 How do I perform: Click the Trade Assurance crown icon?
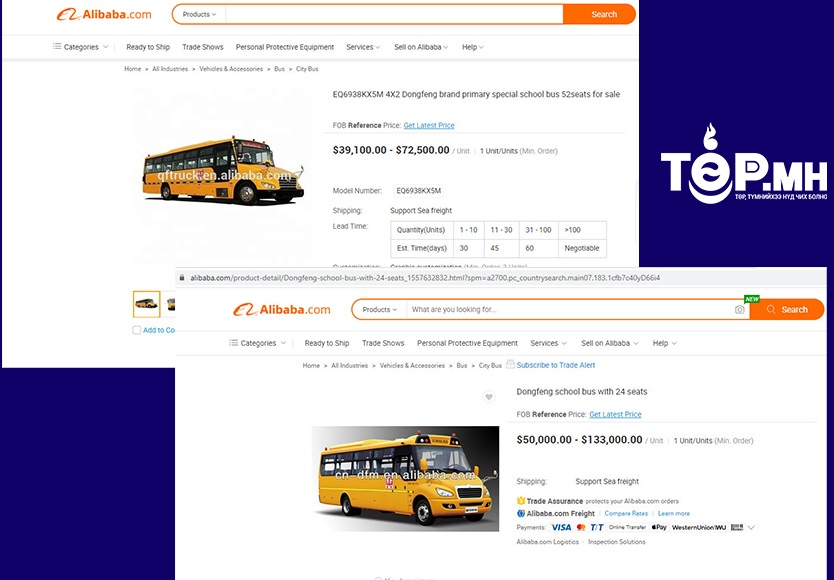521,501
